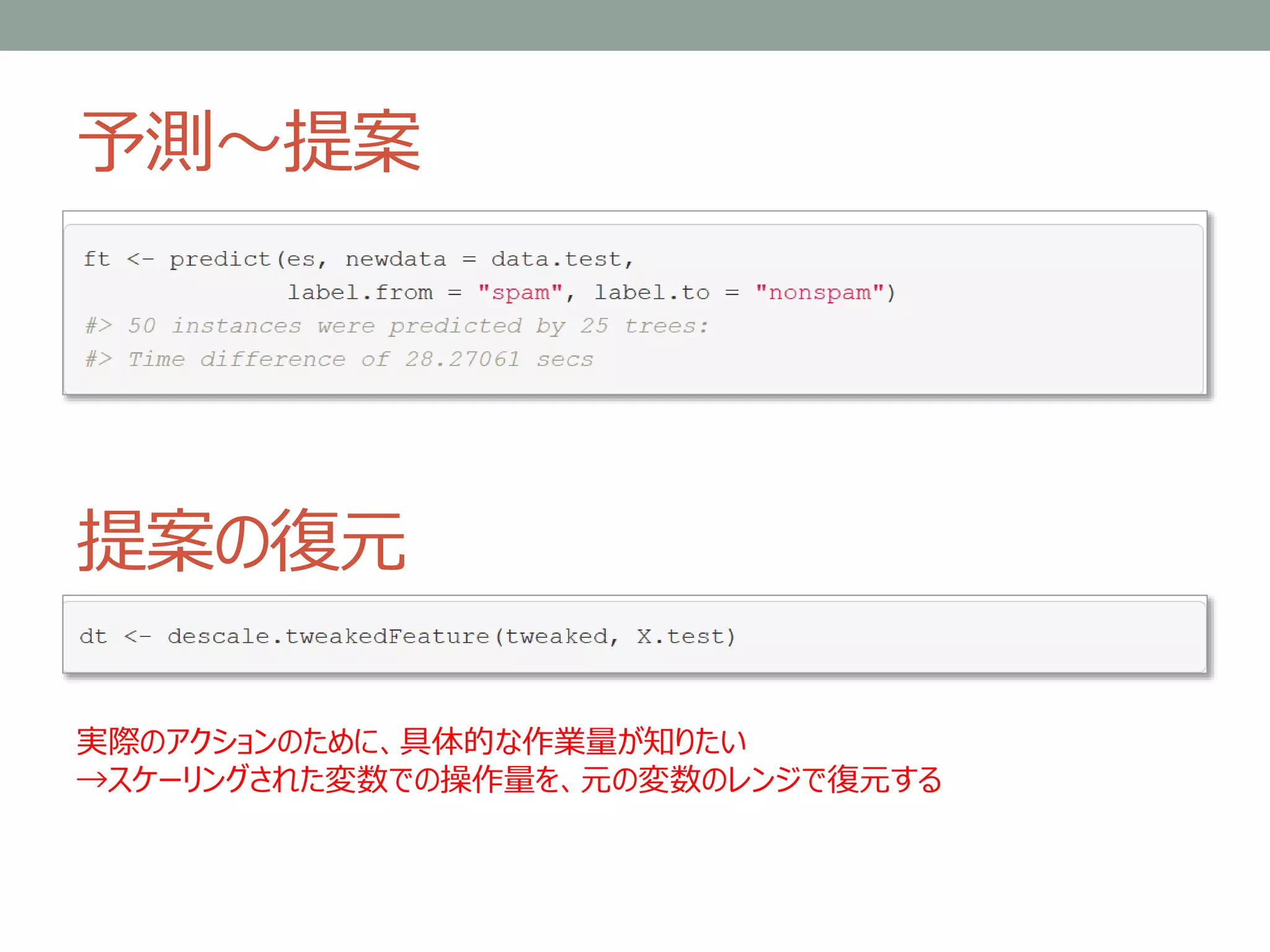Image resolution: width=1270 pixels, height=952 pixels.
Task: Click red sentence starting with 実際のアクション
Action: pyautogui.click(x=411, y=741)
